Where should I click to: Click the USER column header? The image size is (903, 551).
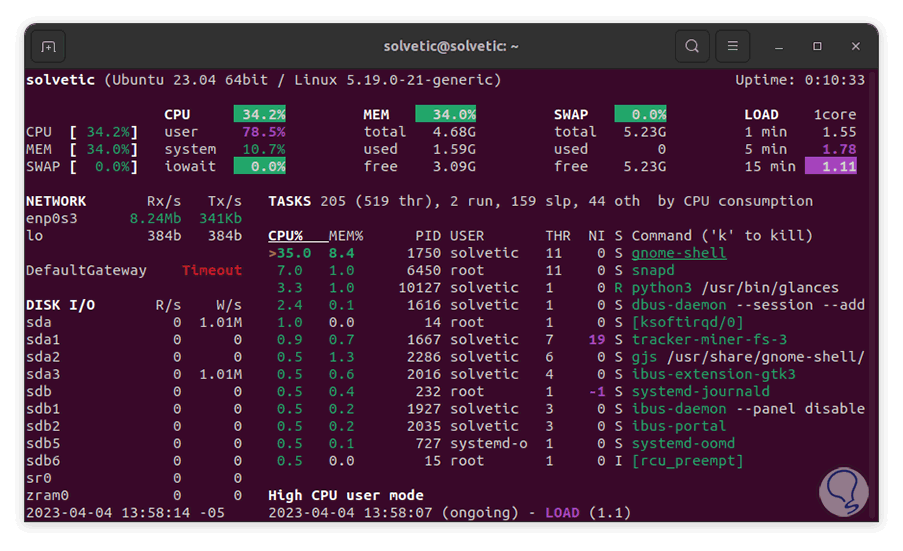[x=467, y=235]
